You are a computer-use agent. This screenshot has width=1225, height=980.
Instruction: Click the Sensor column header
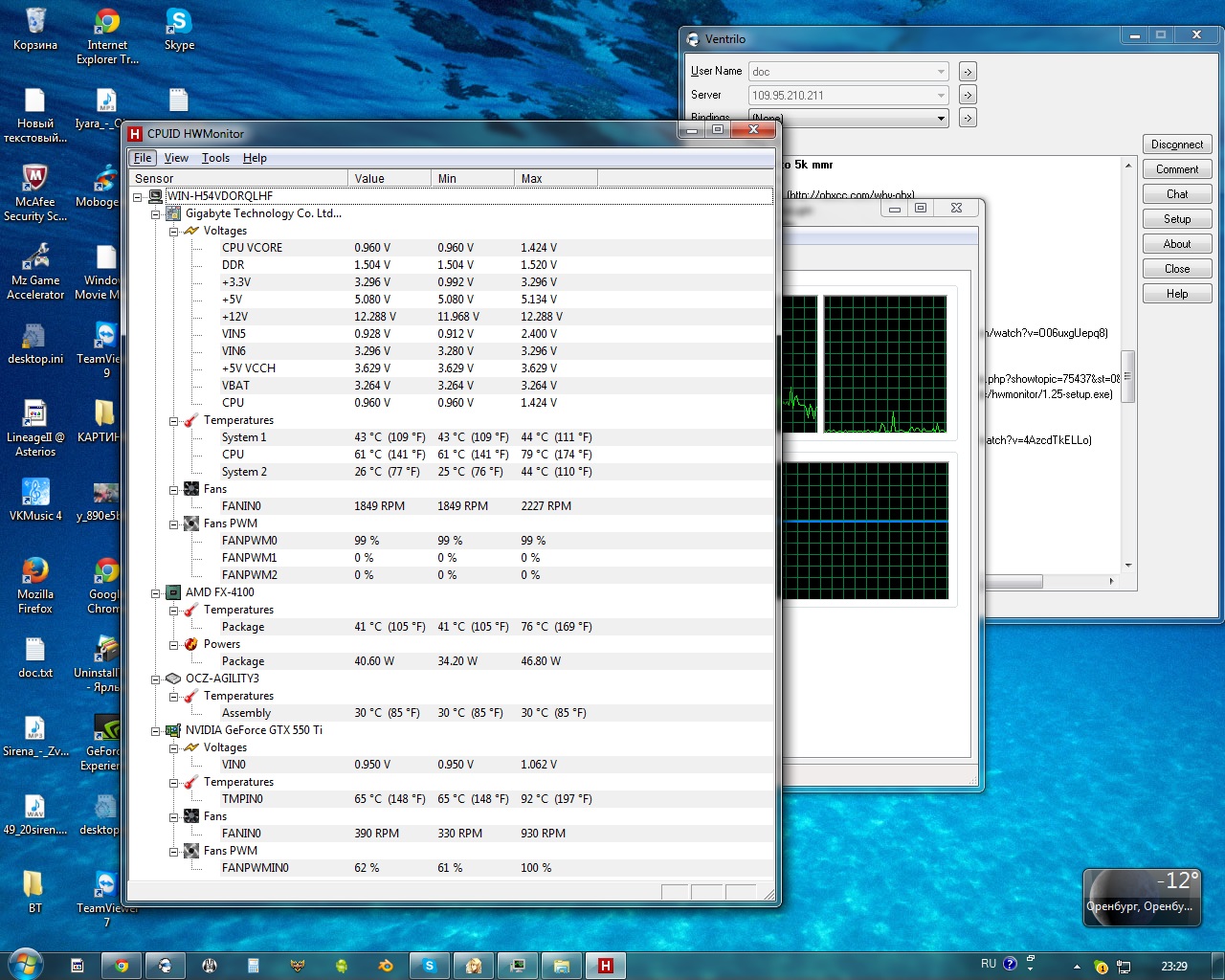pyautogui.click(x=238, y=178)
